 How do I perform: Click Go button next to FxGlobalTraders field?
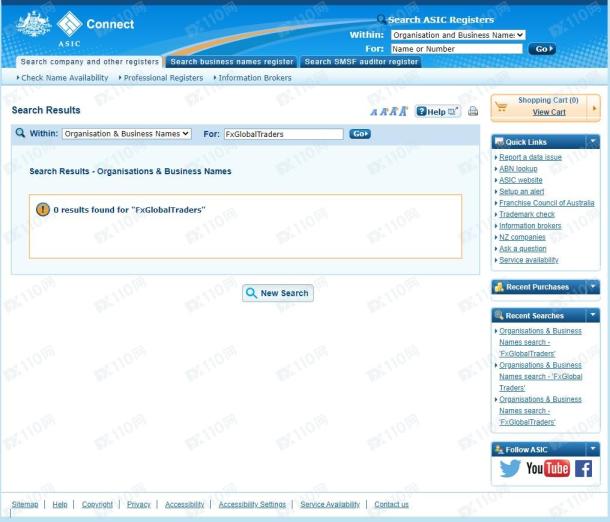(x=360, y=134)
